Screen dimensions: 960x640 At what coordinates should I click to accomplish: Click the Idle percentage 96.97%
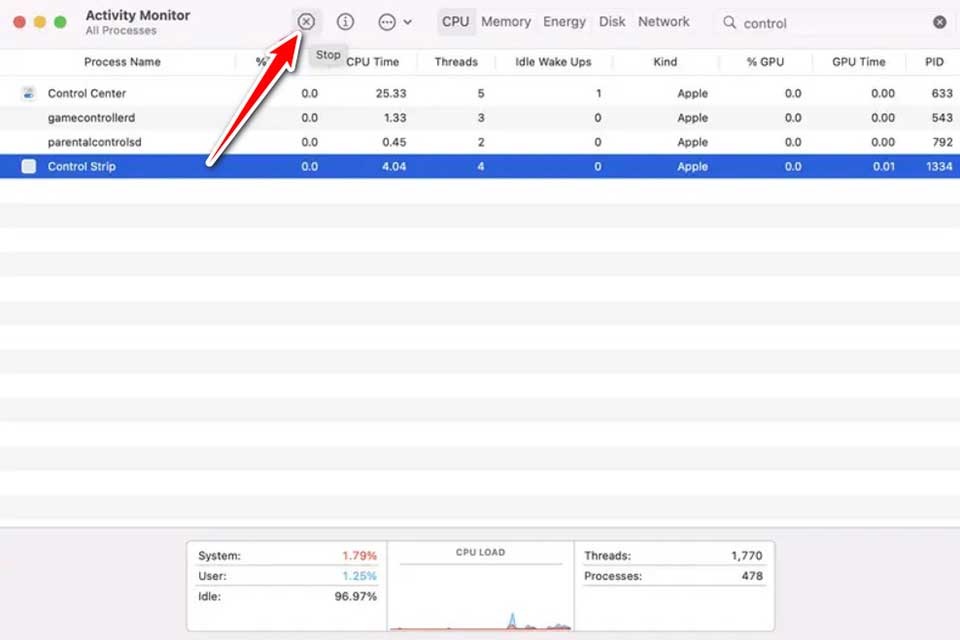point(356,597)
